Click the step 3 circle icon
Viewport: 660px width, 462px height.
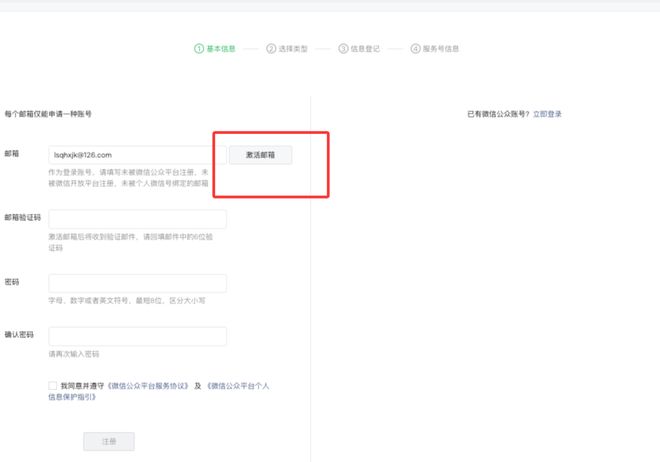coord(343,48)
